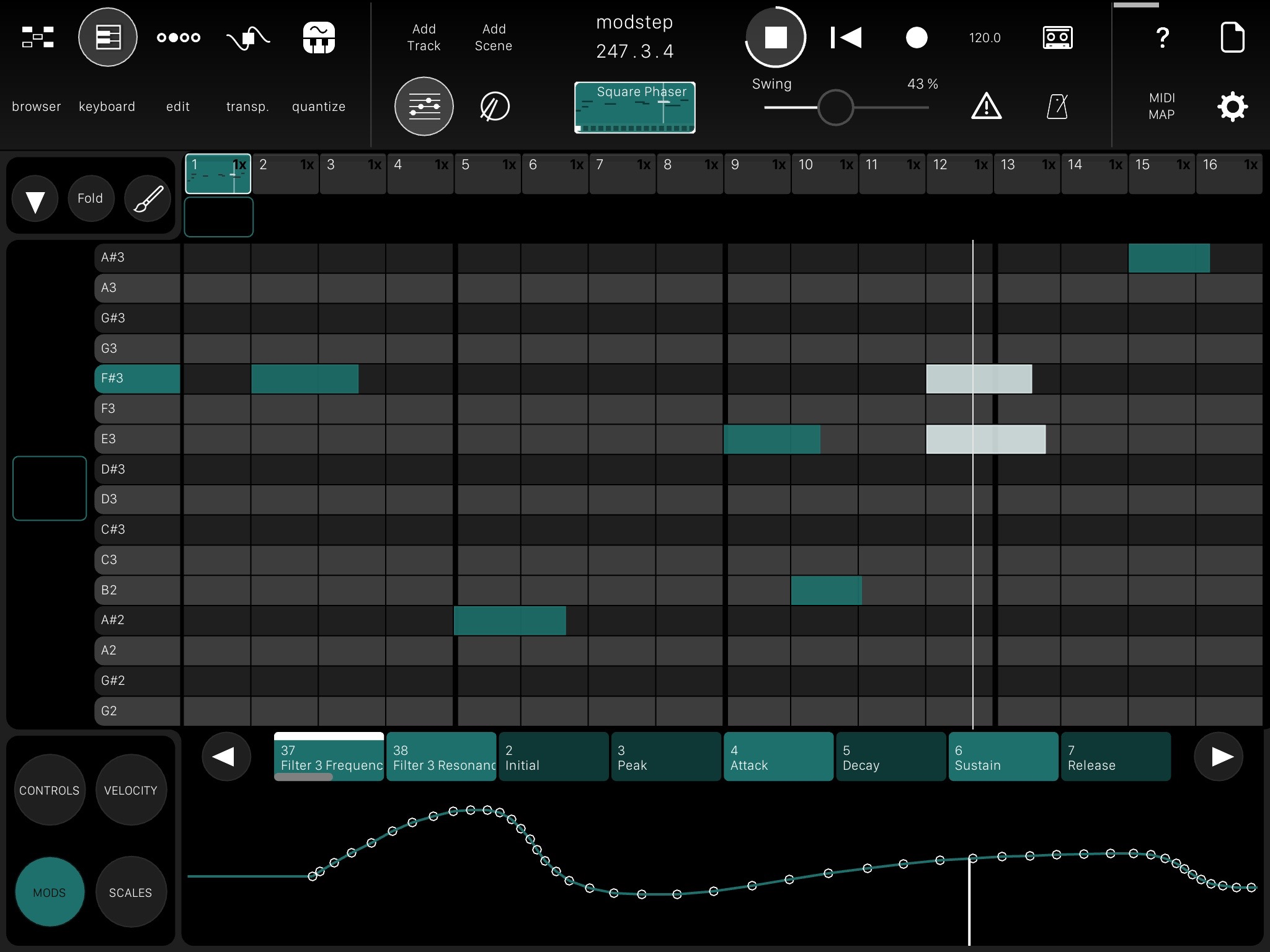Click the metronome icon
Viewport: 1270px width, 952px height.
tap(1057, 107)
